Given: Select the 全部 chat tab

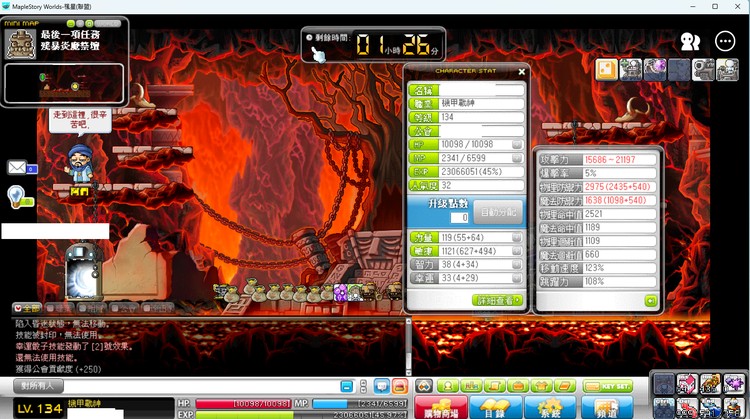Looking at the screenshot, I should pos(27,309).
